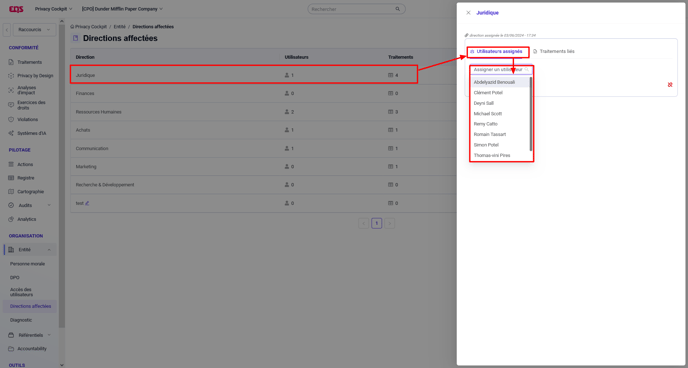Select Romain Tassart in dropdown list
688x368 pixels.
tap(490, 134)
